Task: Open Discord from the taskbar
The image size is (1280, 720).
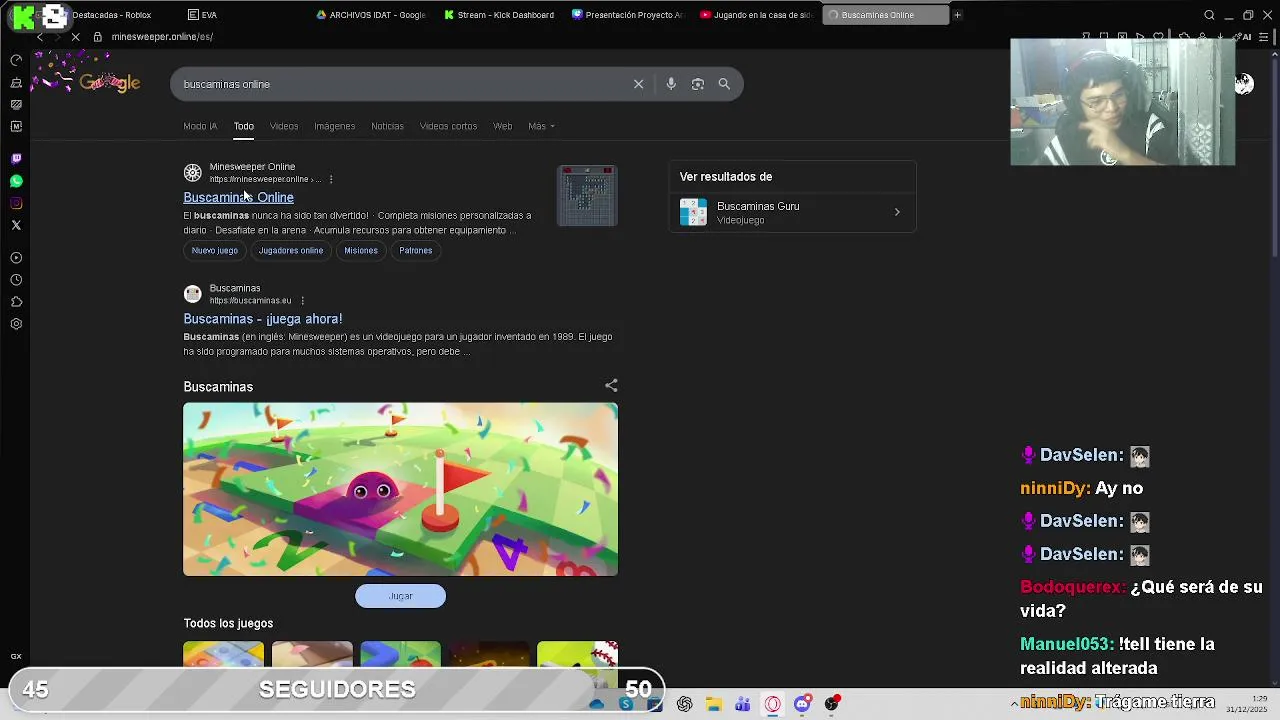Action: point(802,704)
